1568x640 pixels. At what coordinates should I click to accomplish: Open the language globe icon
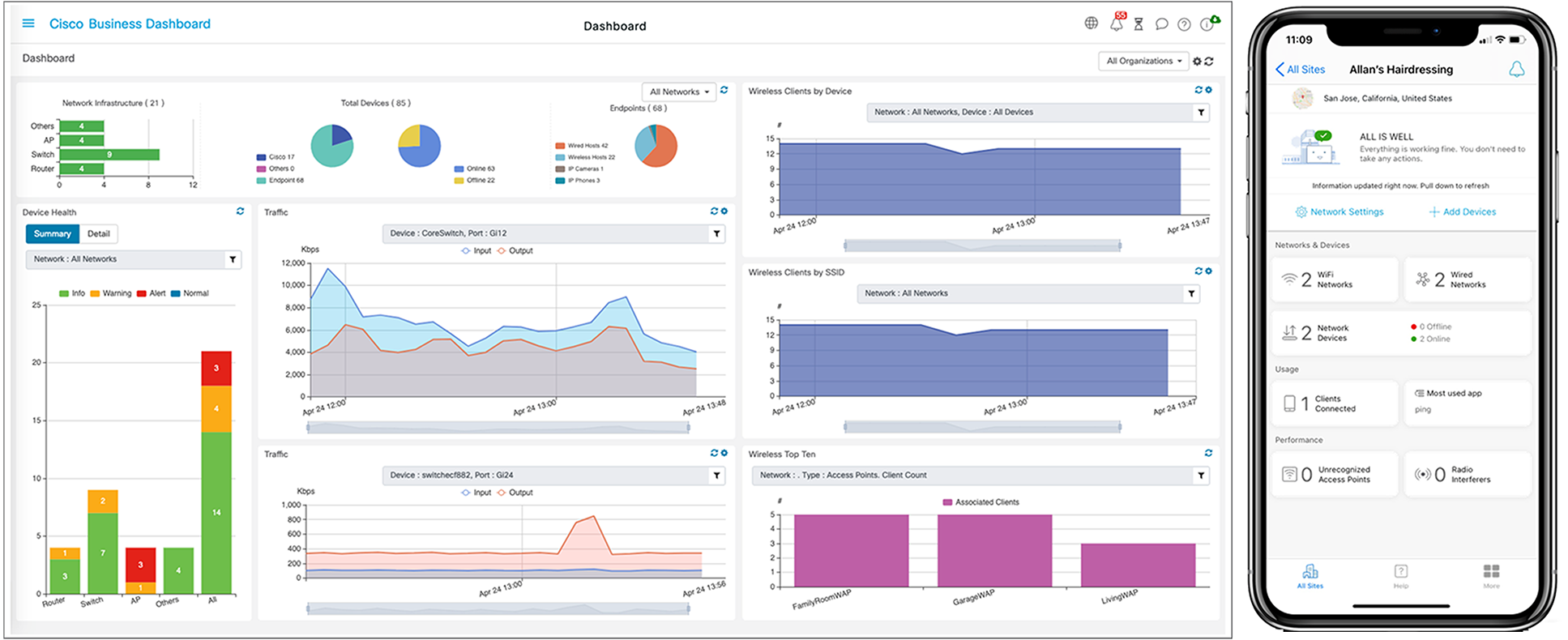point(1092,23)
